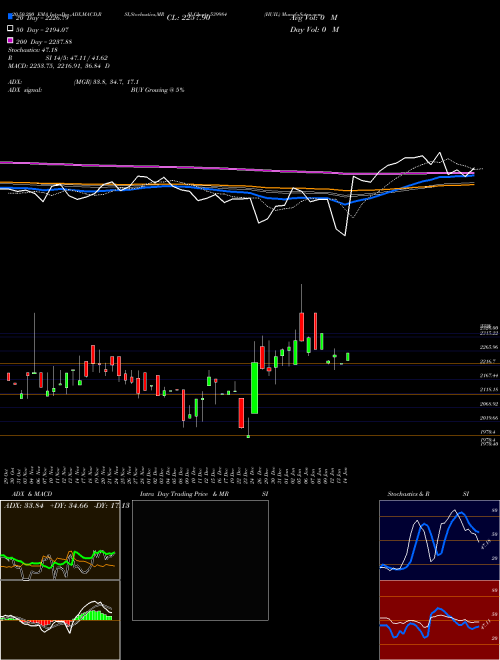Click the 2019.66 price level label

click(489, 418)
